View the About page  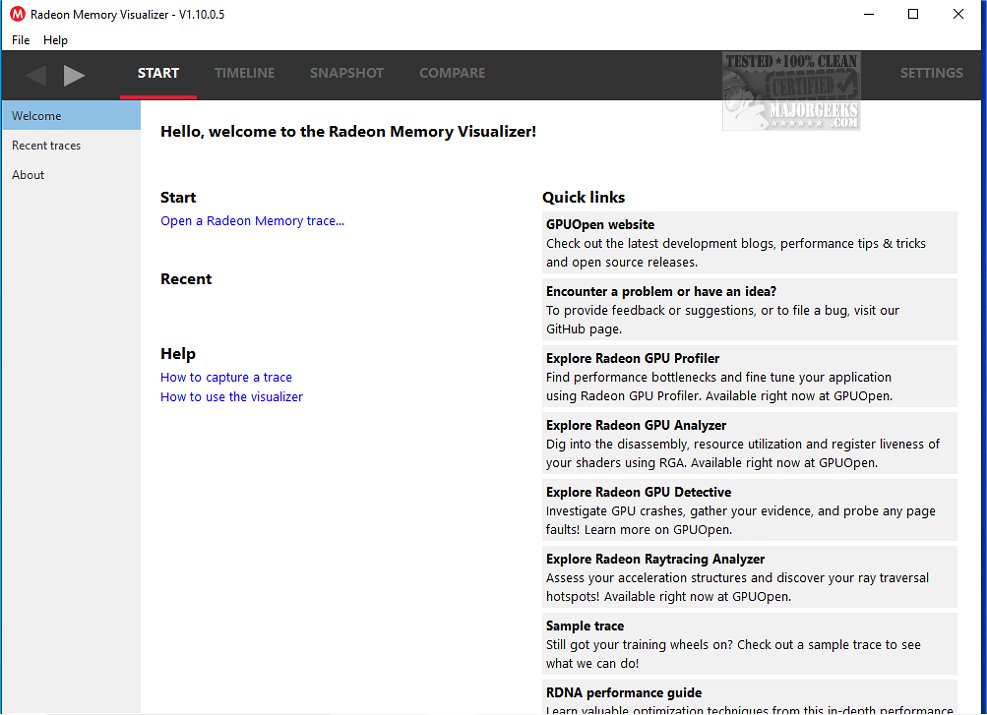point(28,174)
